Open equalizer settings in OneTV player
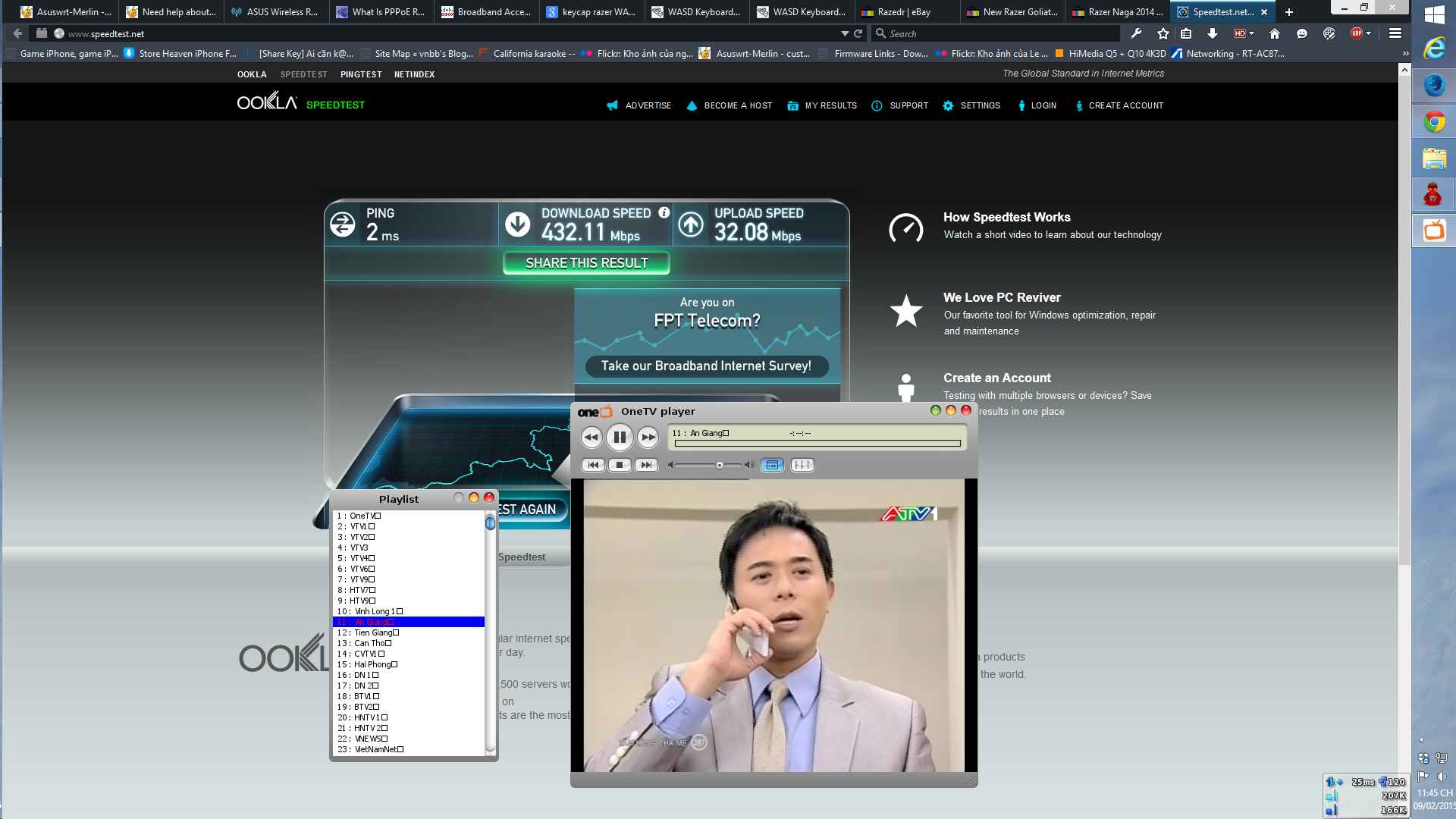 pos(802,465)
